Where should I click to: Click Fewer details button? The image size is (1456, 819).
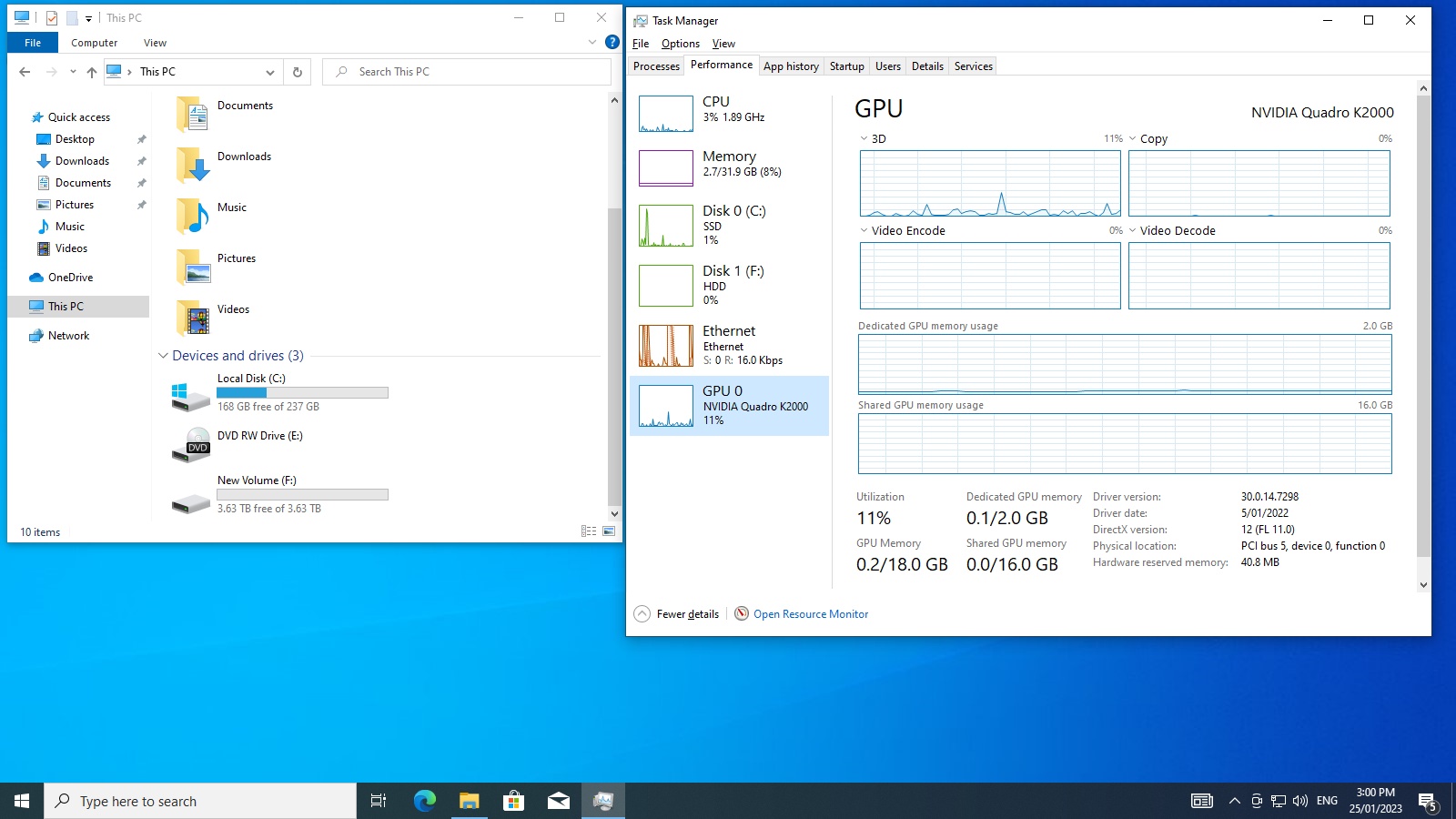pos(677,614)
